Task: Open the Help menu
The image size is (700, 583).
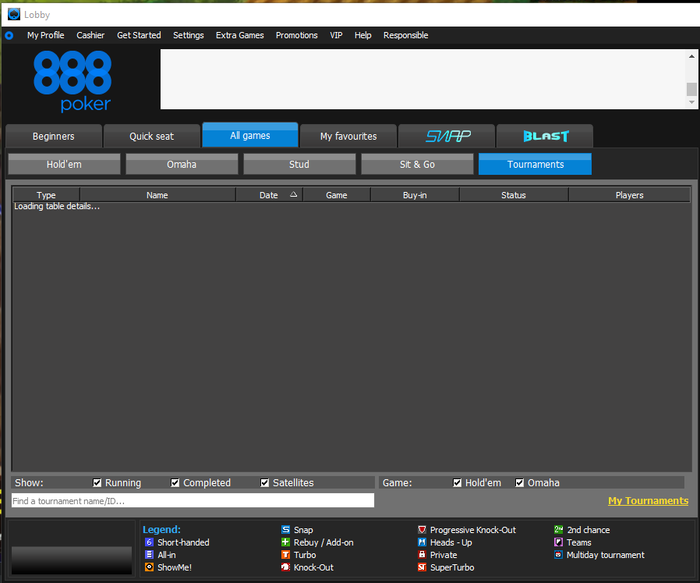Action: (x=363, y=35)
